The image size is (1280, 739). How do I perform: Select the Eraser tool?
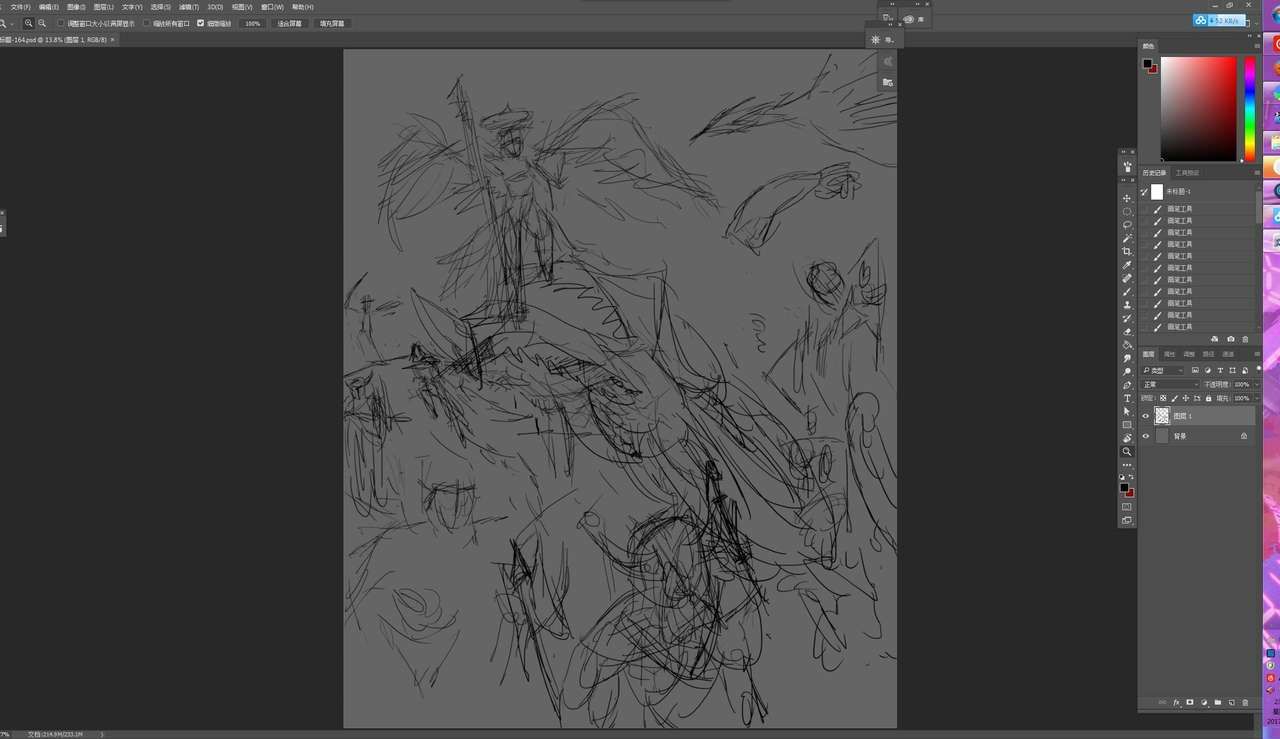(x=1127, y=331)
